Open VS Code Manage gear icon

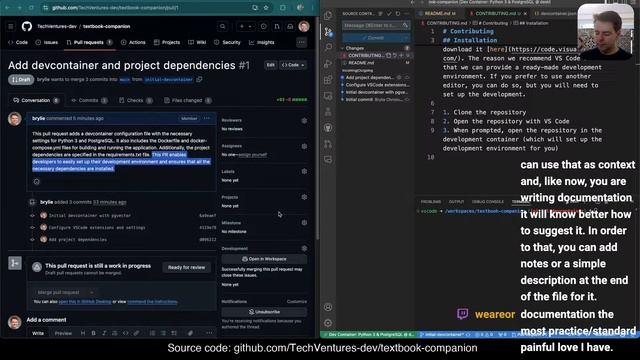pos(328,323)
